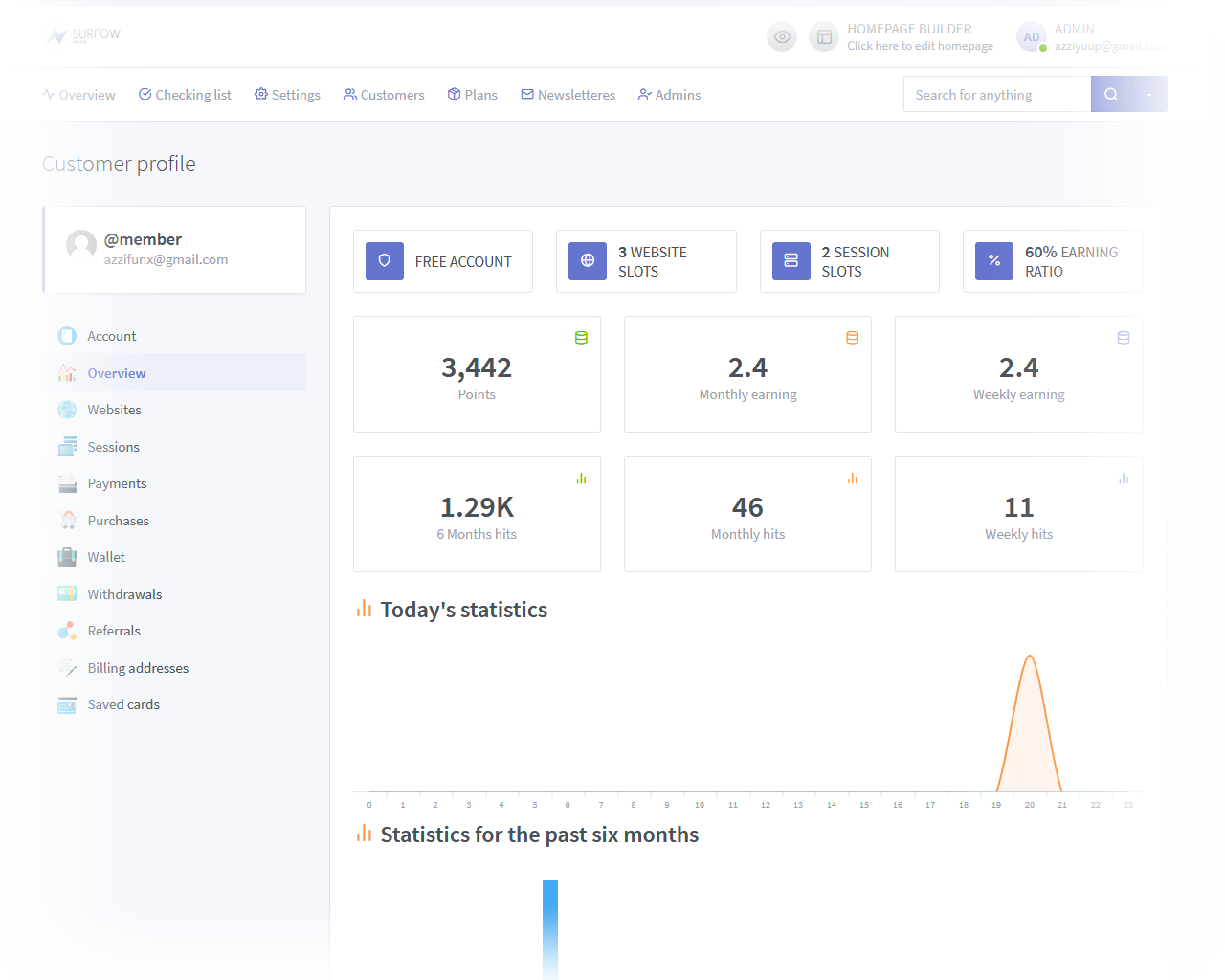
Task: Click the blue bar in six-month chart
Action: pos(550,929)
